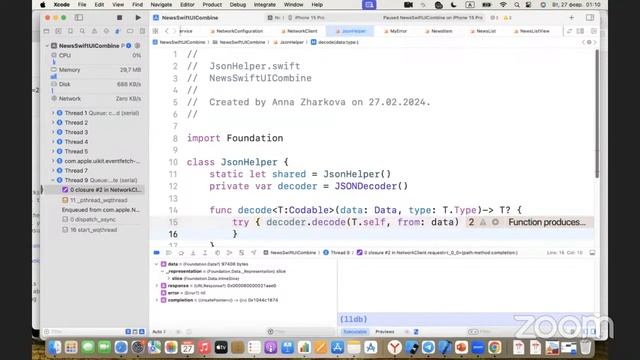640x360 pixels.
Task: Select the Previews console filter button
Action: tap(385, 332)
